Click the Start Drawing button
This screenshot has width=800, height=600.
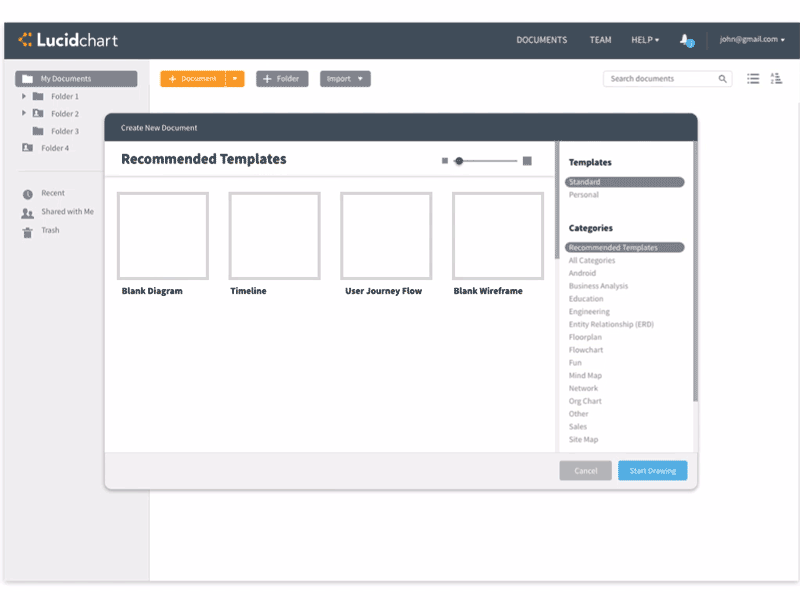652,470
